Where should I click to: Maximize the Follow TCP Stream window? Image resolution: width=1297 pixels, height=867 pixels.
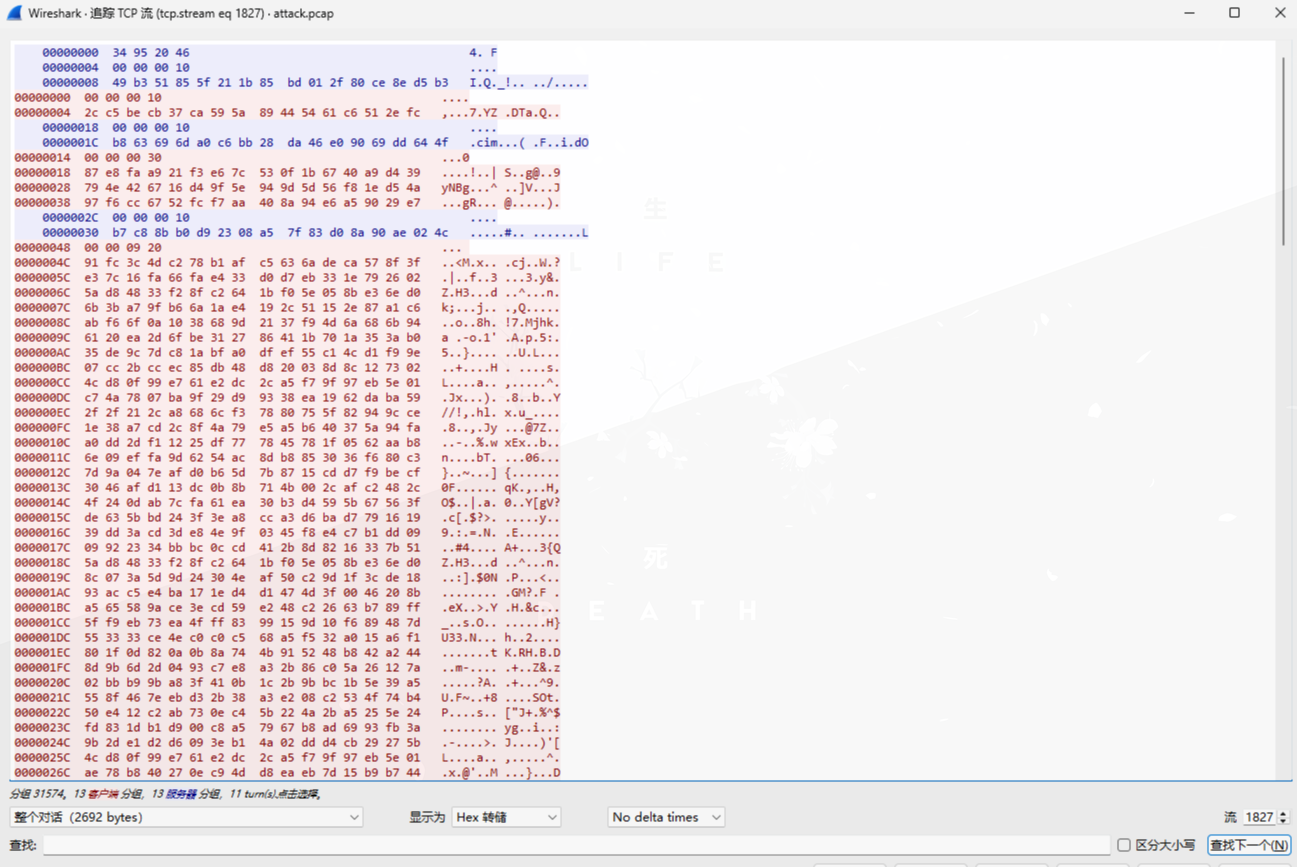coord(1234,13)
